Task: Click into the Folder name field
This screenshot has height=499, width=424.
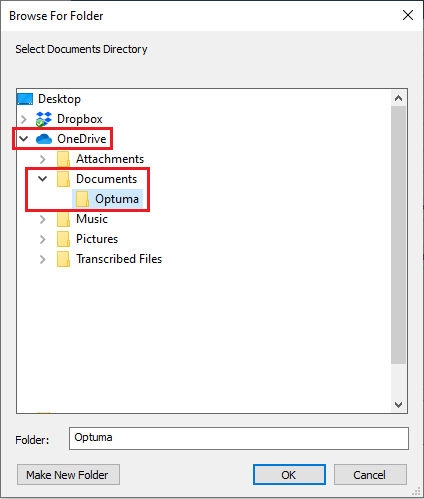Action: point(239,438)
